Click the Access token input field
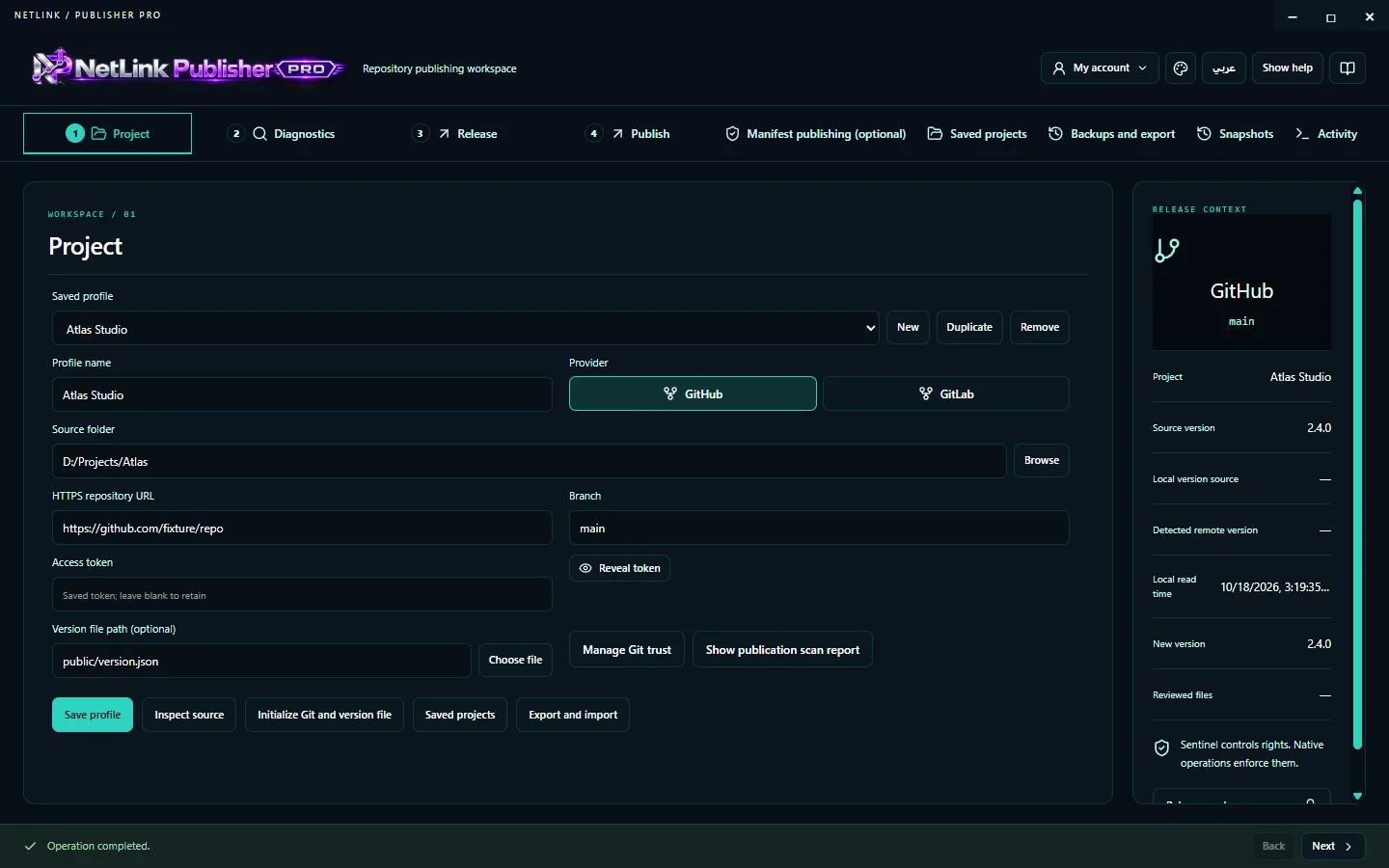This screenshot has height=868, width=1389. (302, 594)
